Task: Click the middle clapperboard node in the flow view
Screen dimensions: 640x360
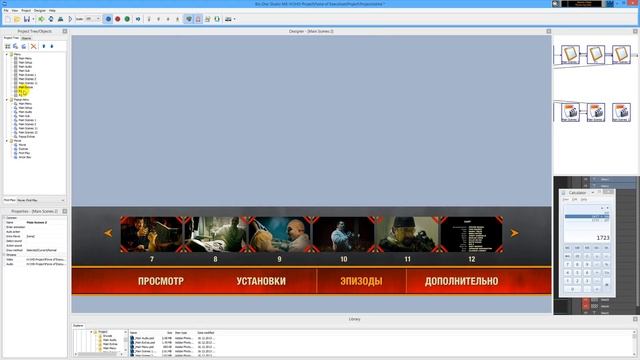Action: coord(596,112)
